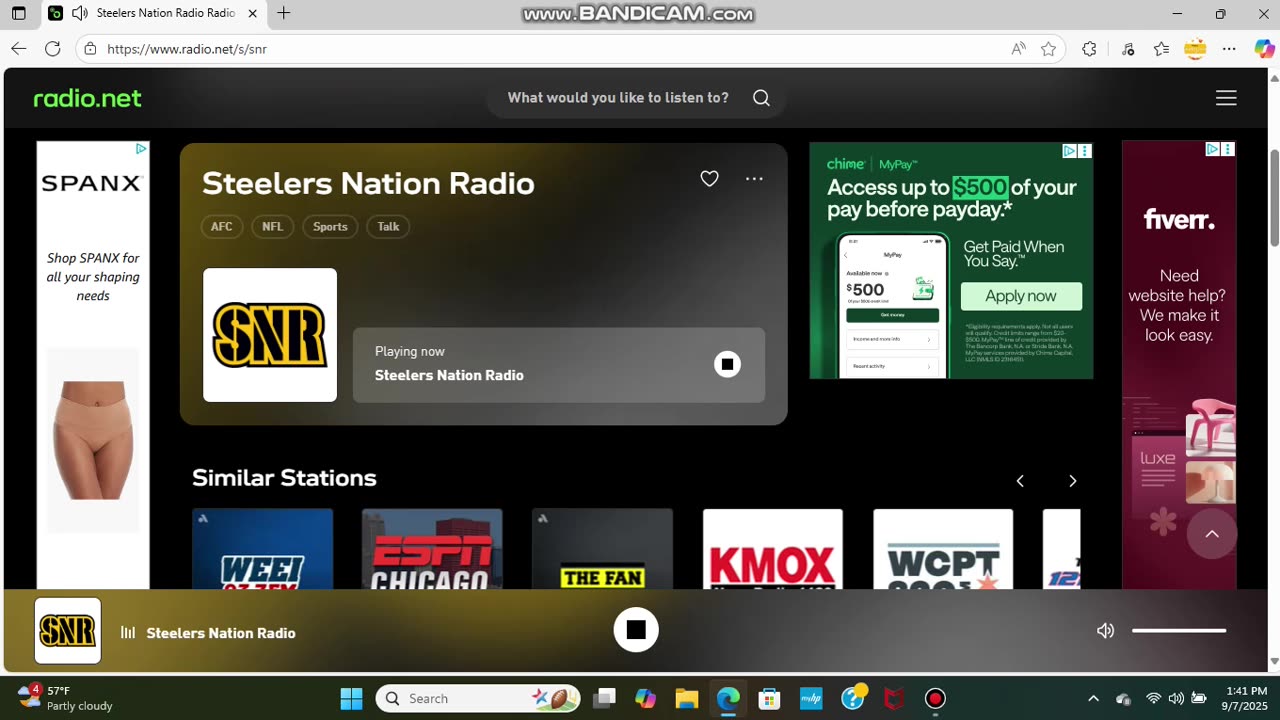
Task: Show previous similar stations arrow
Action: click(1020, 481)
